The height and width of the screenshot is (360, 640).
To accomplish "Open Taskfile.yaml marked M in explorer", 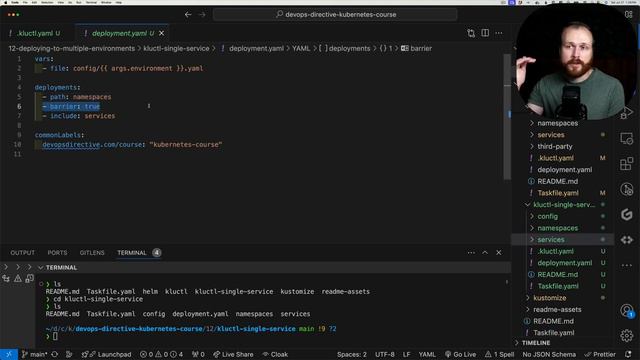I will pos(558,193).
